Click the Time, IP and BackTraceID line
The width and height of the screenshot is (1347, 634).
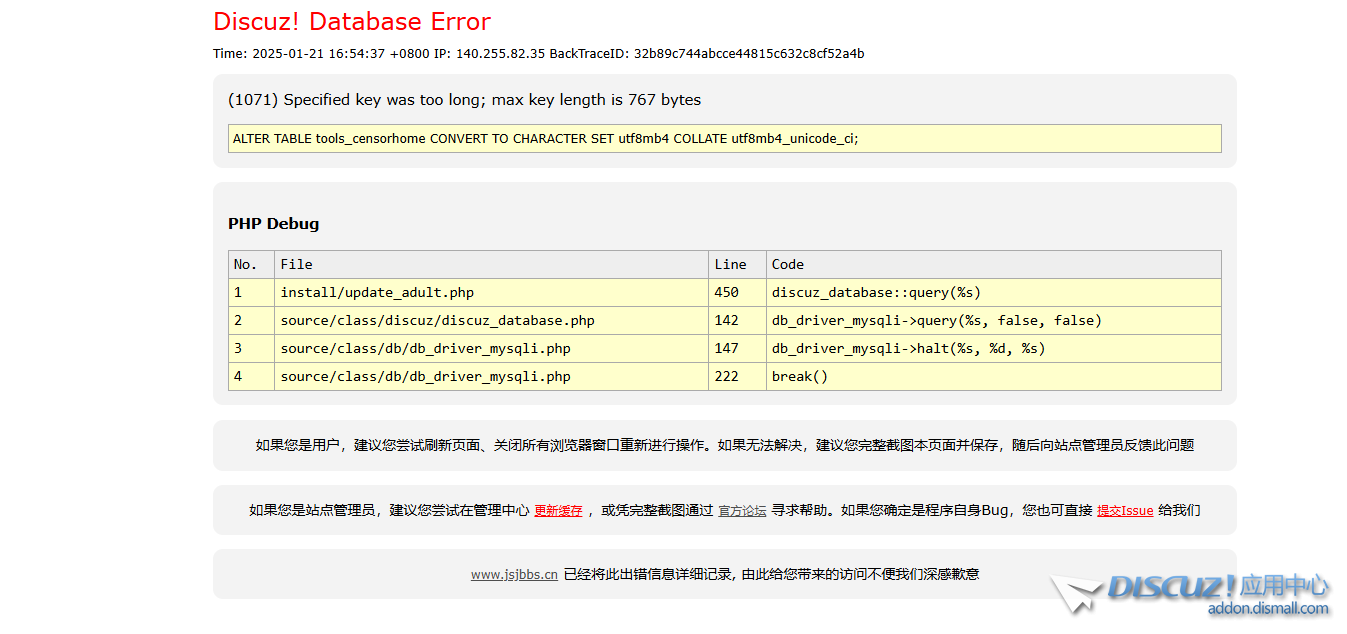click(x=539, y=54)
